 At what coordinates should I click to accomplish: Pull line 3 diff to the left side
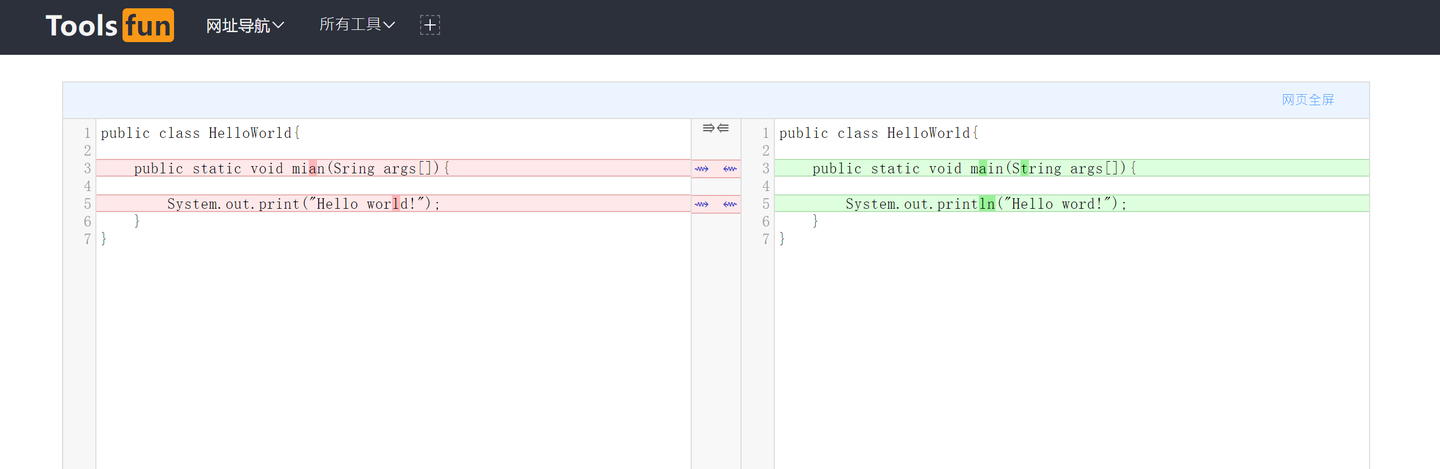(x=730, y=169)
